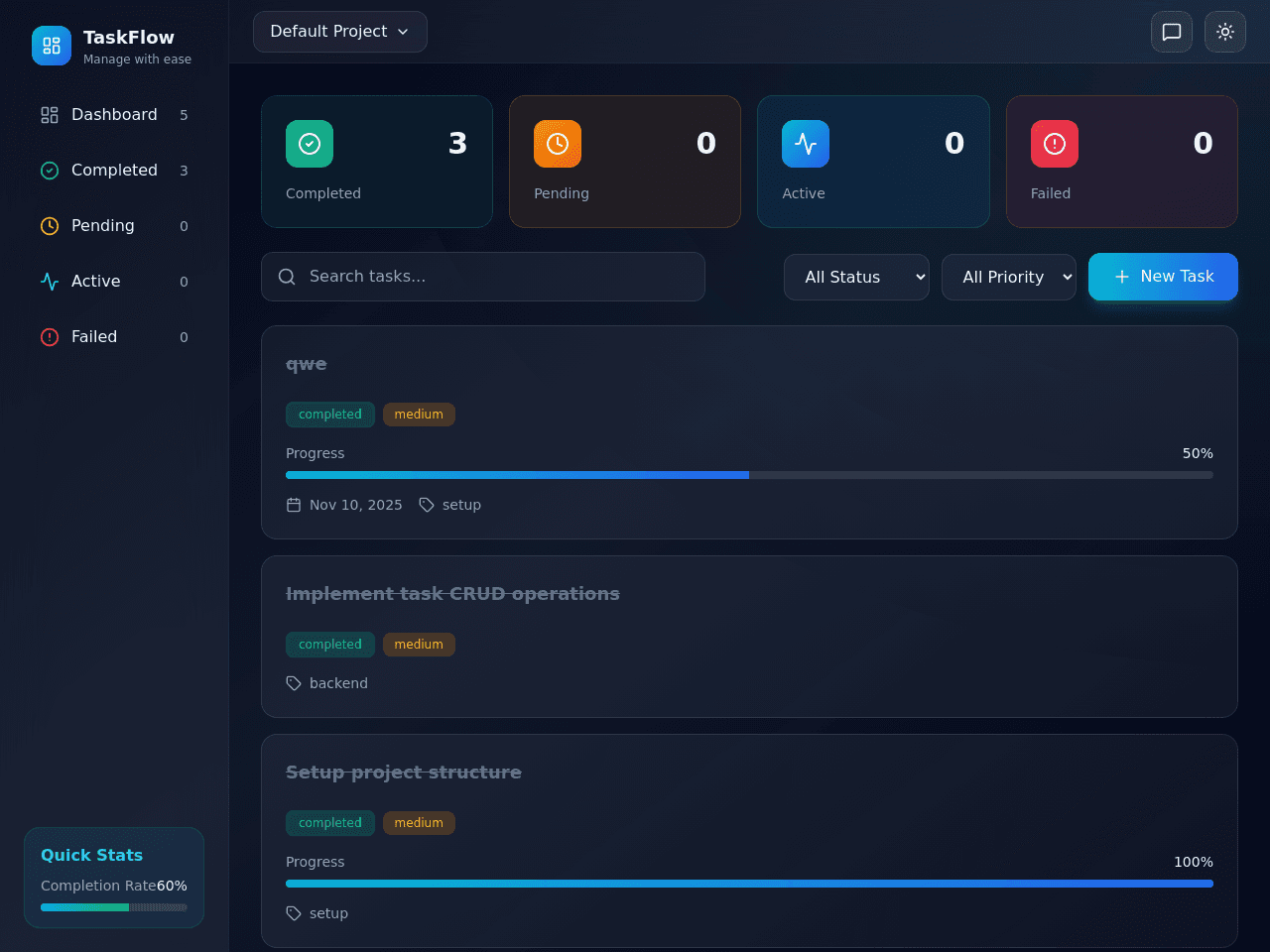Screen dimensions: 1270x952
Task: Open the qwe task title
Action: tap(307, 364)
